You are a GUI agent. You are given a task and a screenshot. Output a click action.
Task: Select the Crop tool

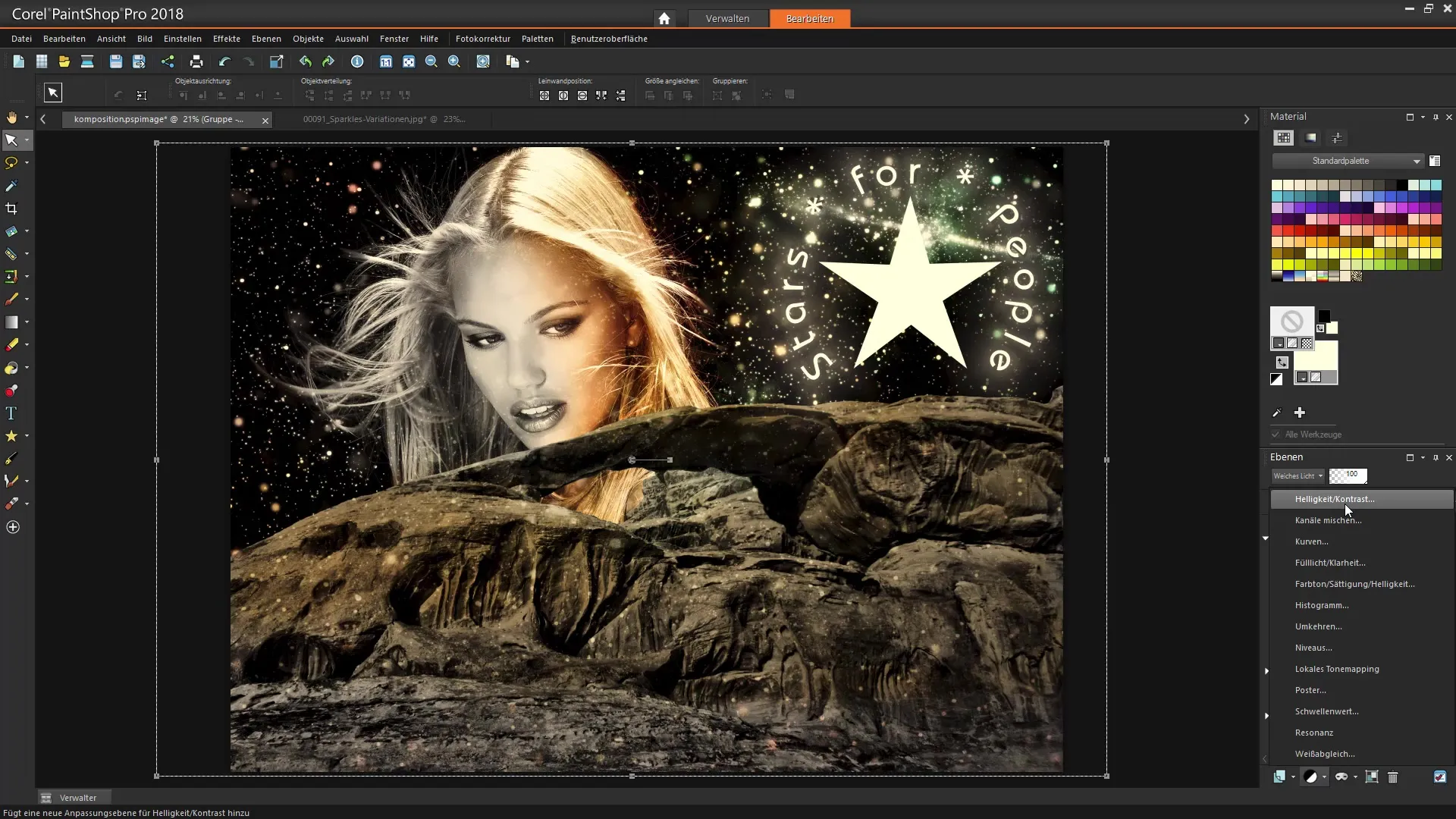click(11, 209)
